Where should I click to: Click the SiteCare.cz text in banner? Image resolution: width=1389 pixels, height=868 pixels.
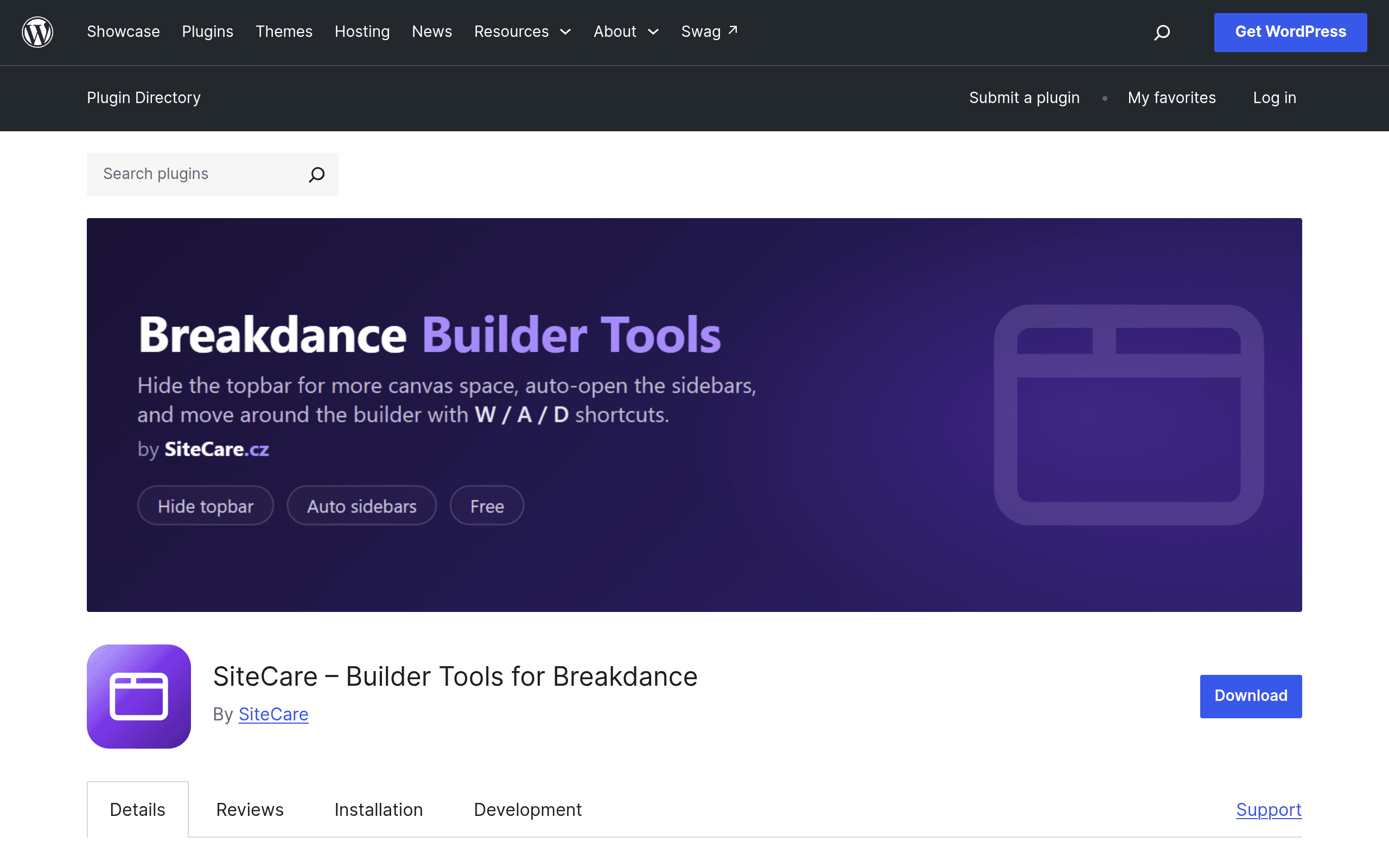pos(217,450)
